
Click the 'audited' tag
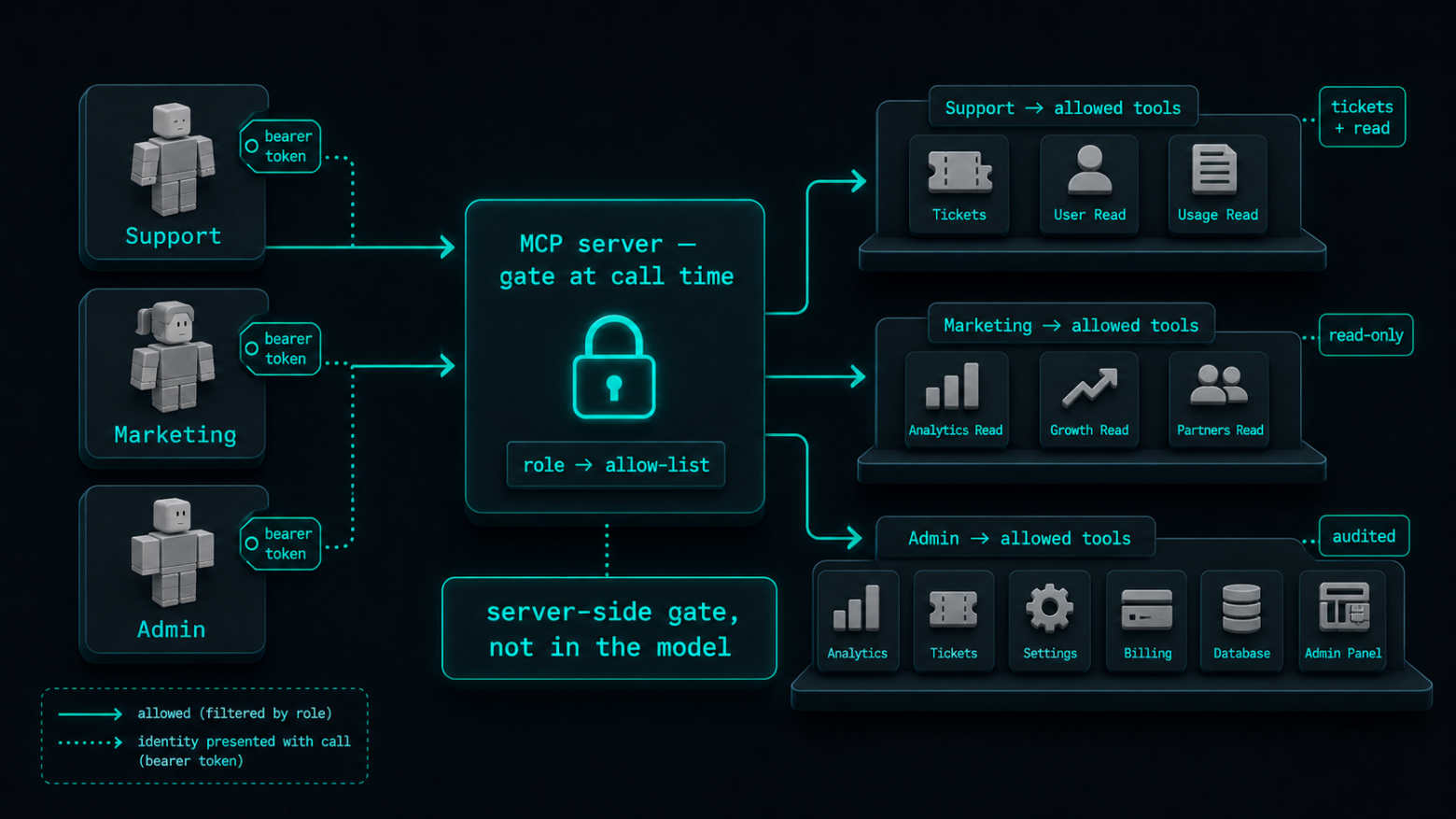point(1364,536)
